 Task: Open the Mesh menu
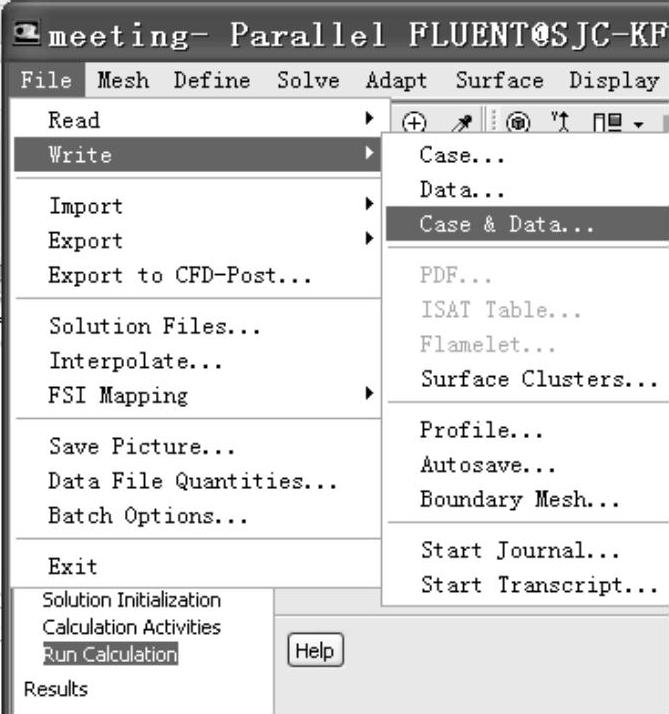coord(123,80)
